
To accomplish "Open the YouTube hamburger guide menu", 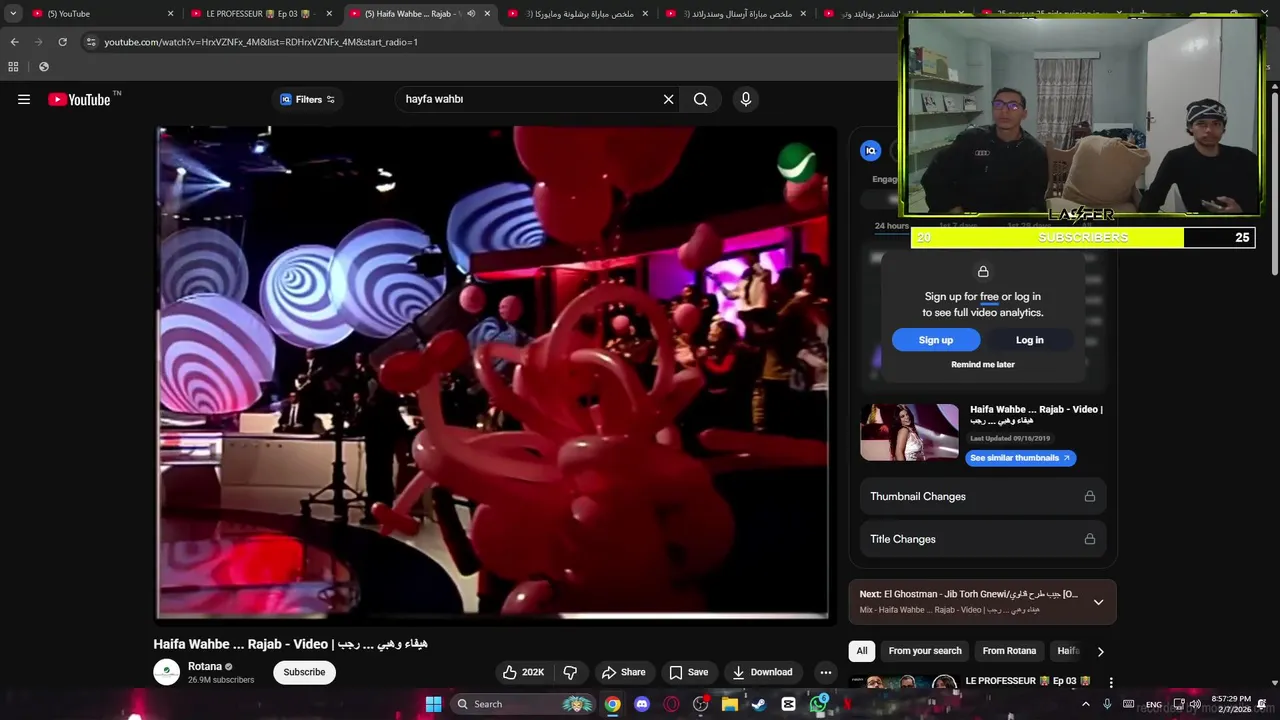I will coord(24,99).
